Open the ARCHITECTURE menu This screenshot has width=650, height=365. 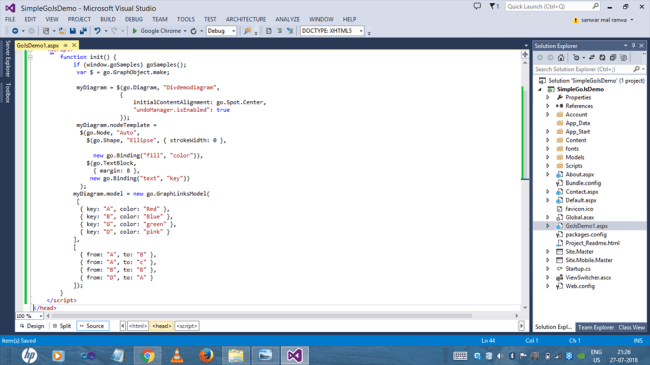pyautogui.click(x=246, y=19)
